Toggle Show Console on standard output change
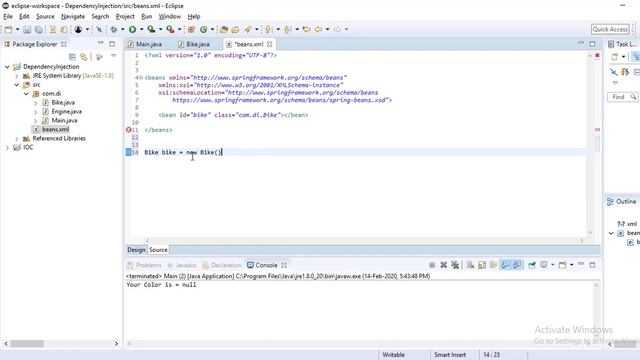The width and height of the screenshot is (640, 360). pyautogui.click(x=505, y=265)
